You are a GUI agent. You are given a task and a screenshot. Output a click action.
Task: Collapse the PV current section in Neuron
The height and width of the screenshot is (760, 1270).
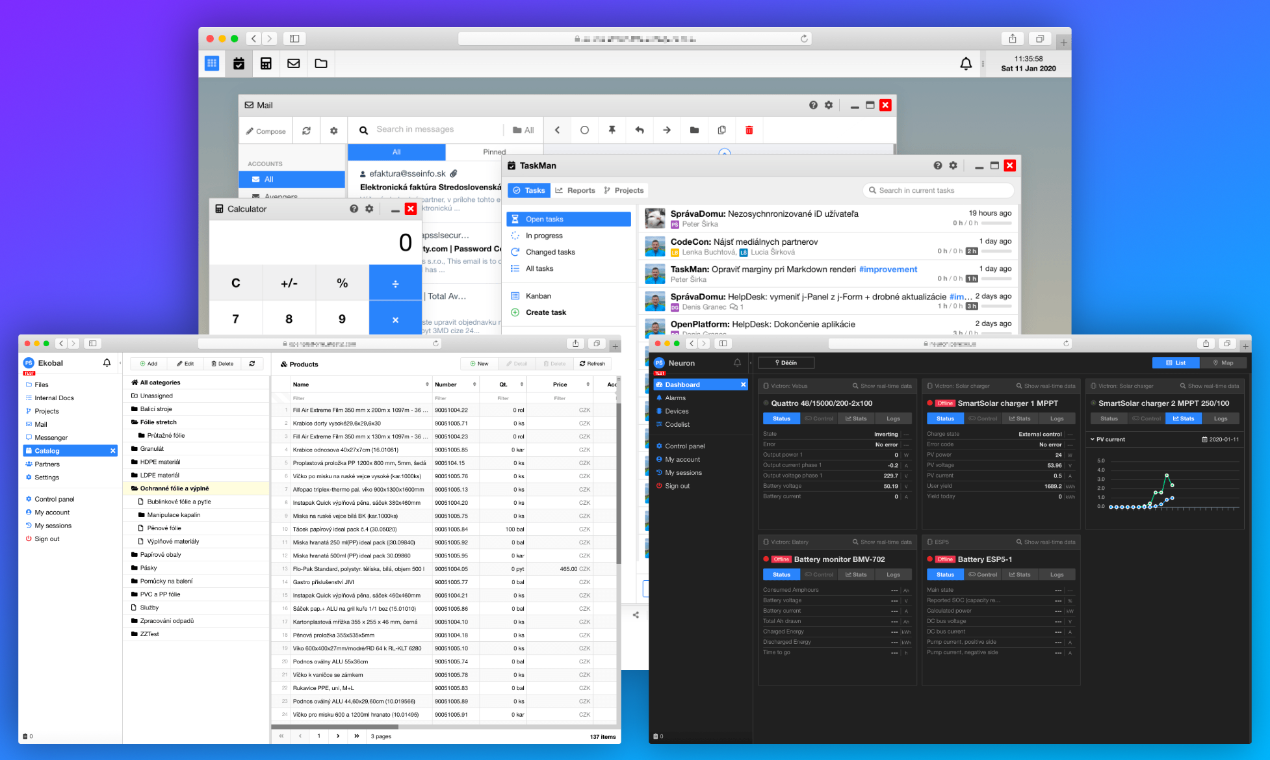pyautogui.click(x=1092, y=439)
